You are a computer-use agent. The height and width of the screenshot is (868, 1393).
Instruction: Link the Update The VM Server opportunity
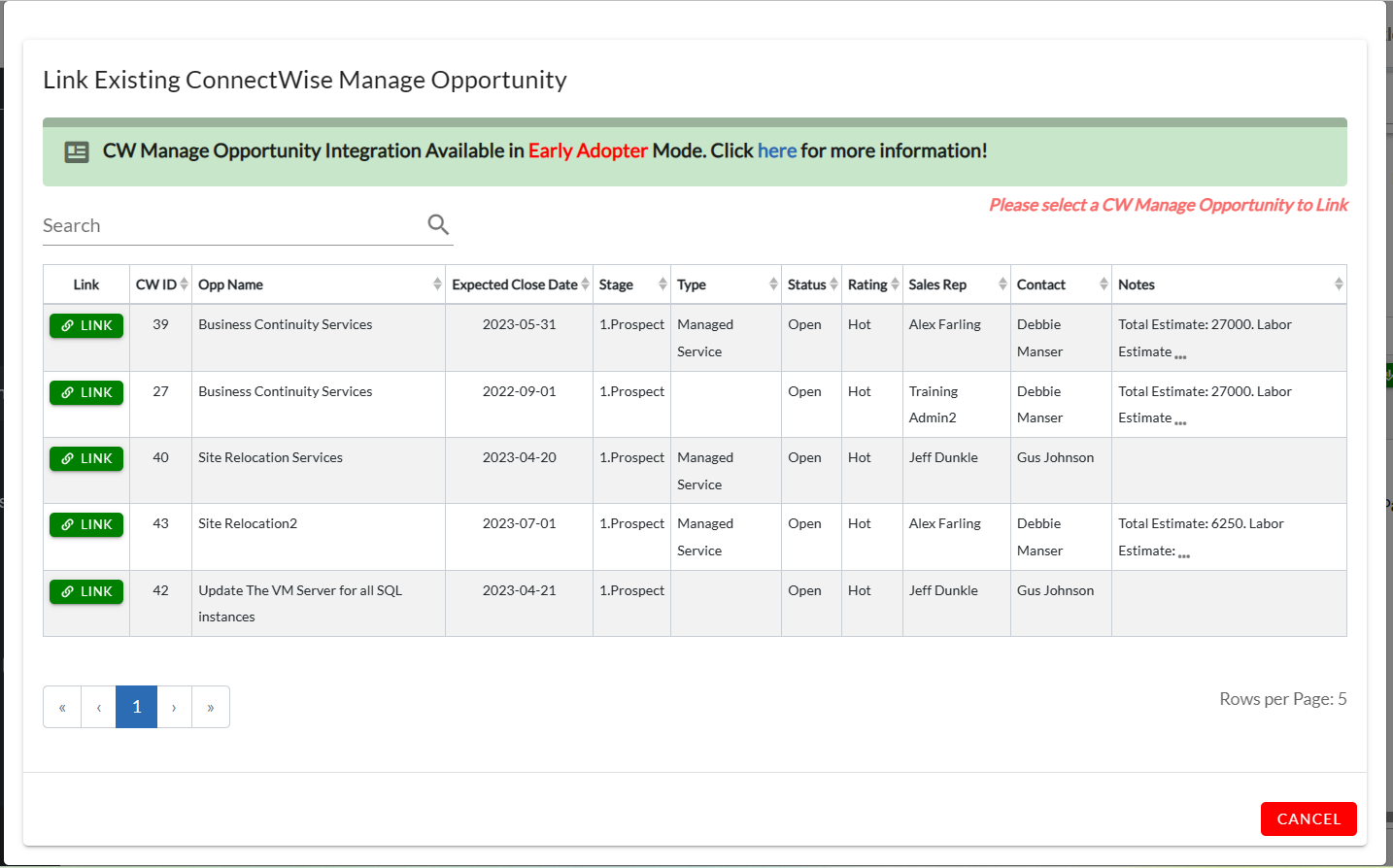point(86,591)
